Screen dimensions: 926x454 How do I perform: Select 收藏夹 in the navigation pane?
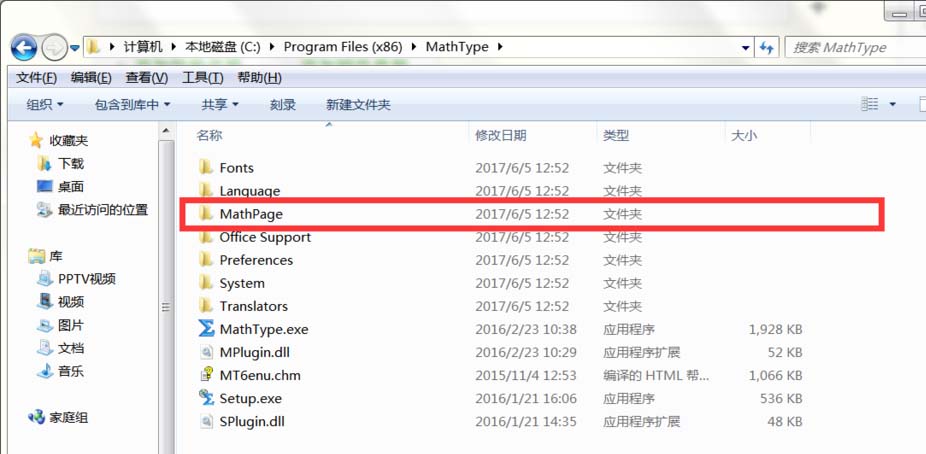(69, 141)
